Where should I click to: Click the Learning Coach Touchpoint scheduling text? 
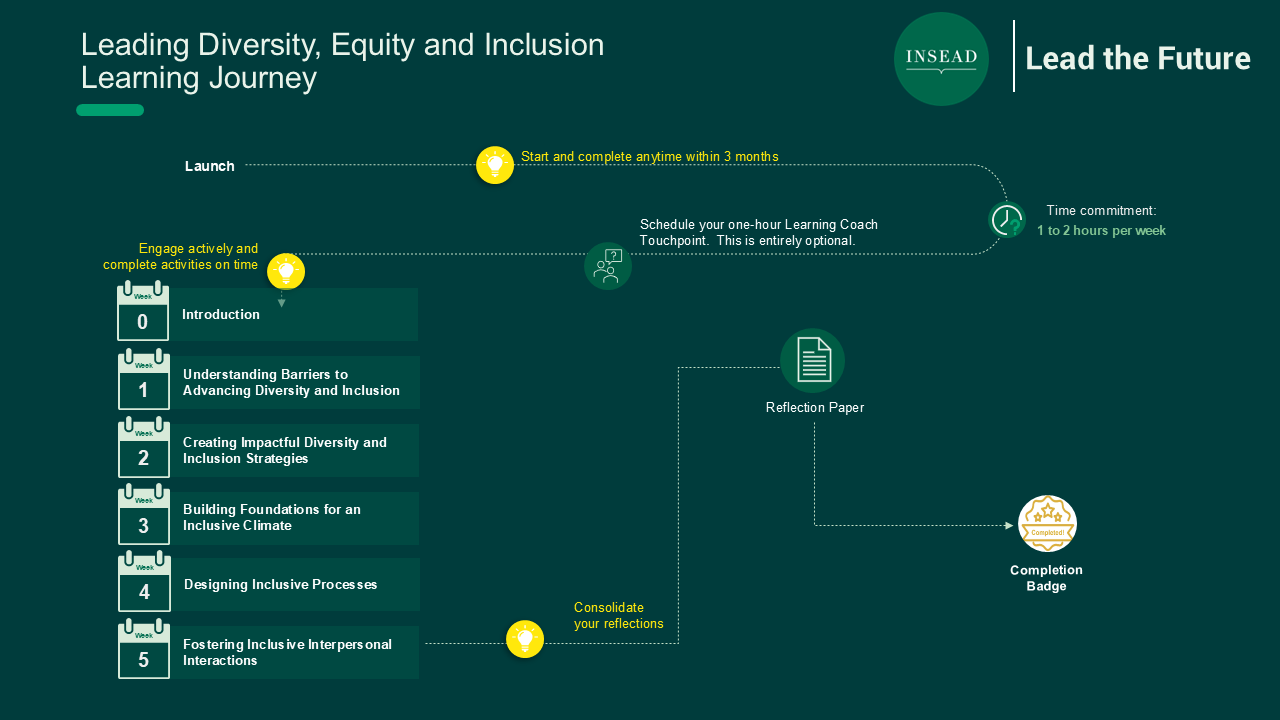click(759, 233)
